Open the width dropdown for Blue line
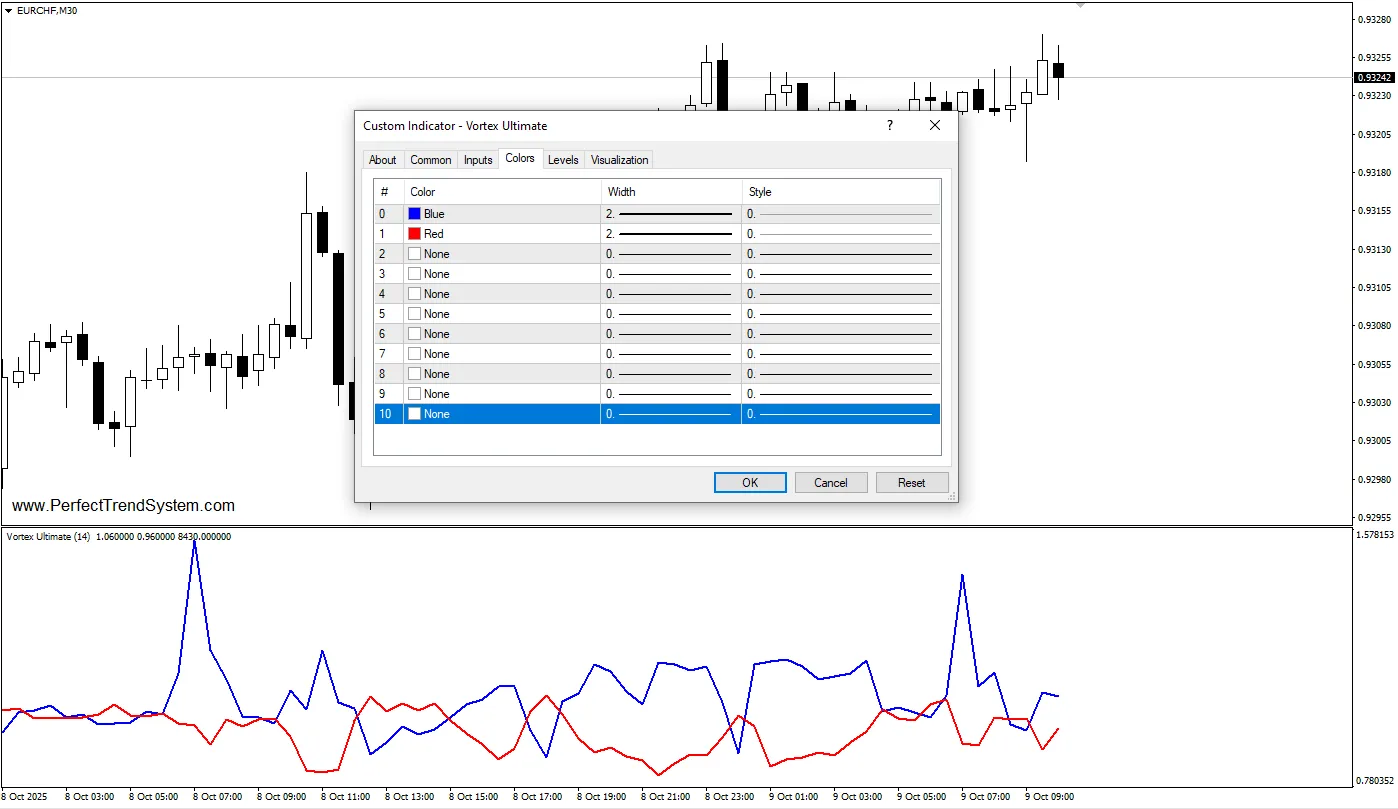 (670, 214)
